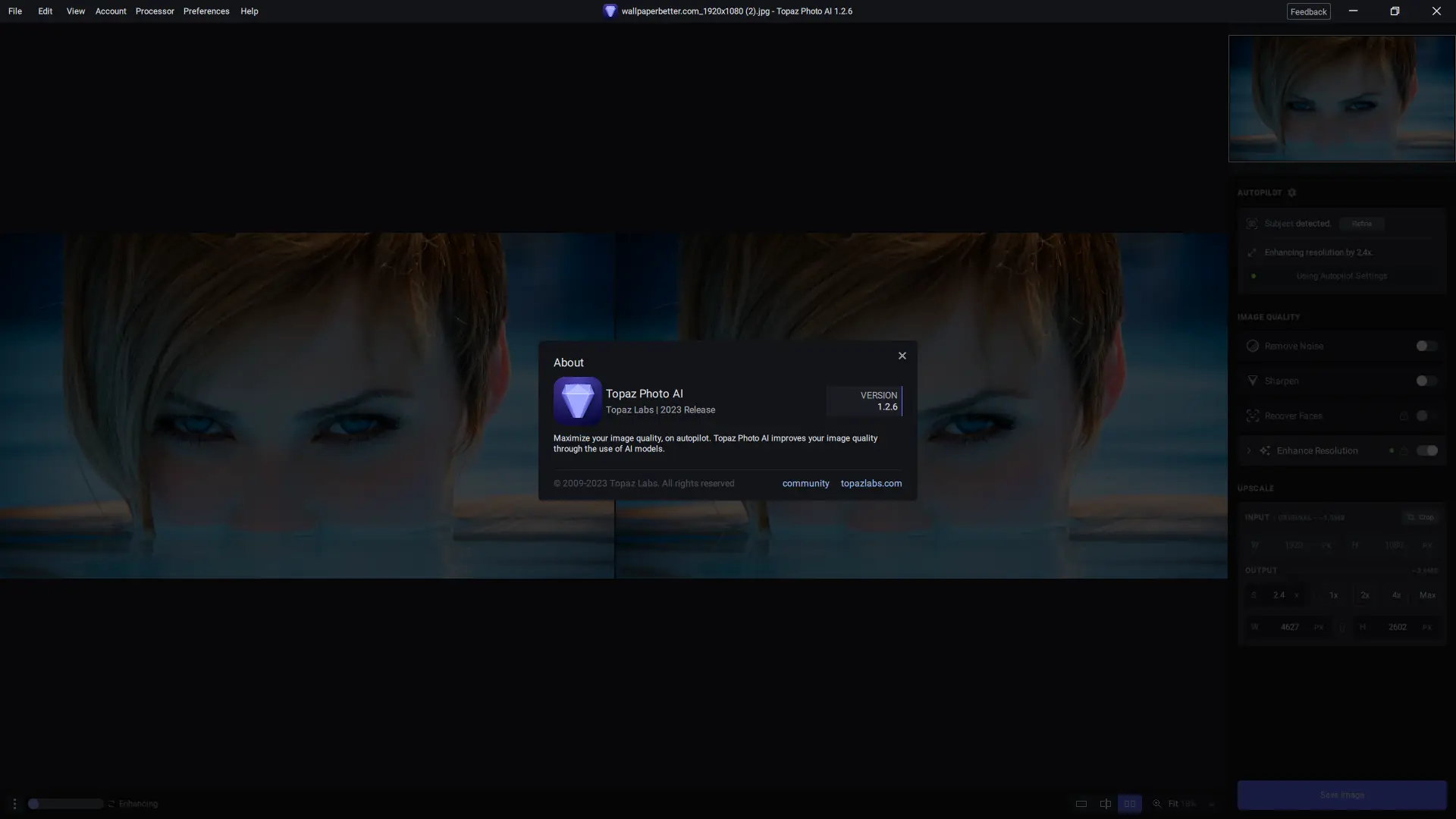Select split view layout icon
The image size is (1456, 819).
1106,804
